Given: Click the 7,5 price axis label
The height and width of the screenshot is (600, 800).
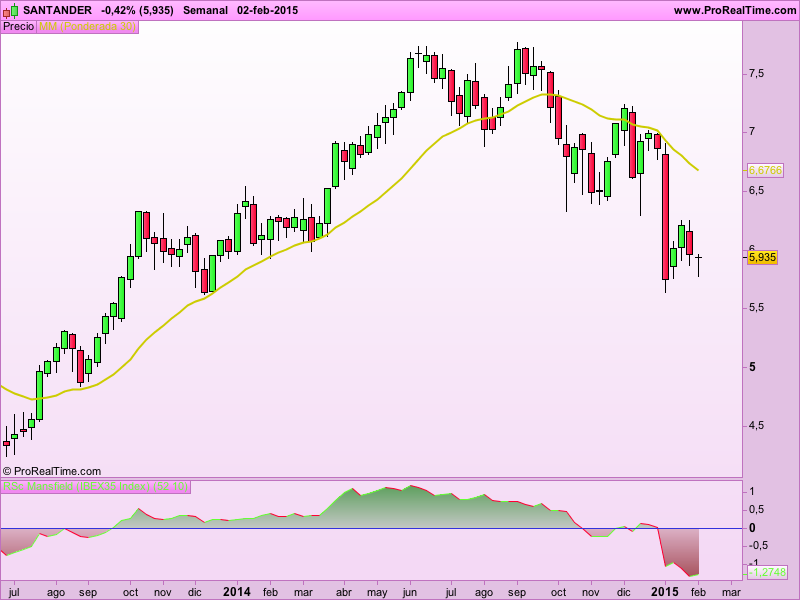Looking at the screenshot, I should tap(756, 73).
